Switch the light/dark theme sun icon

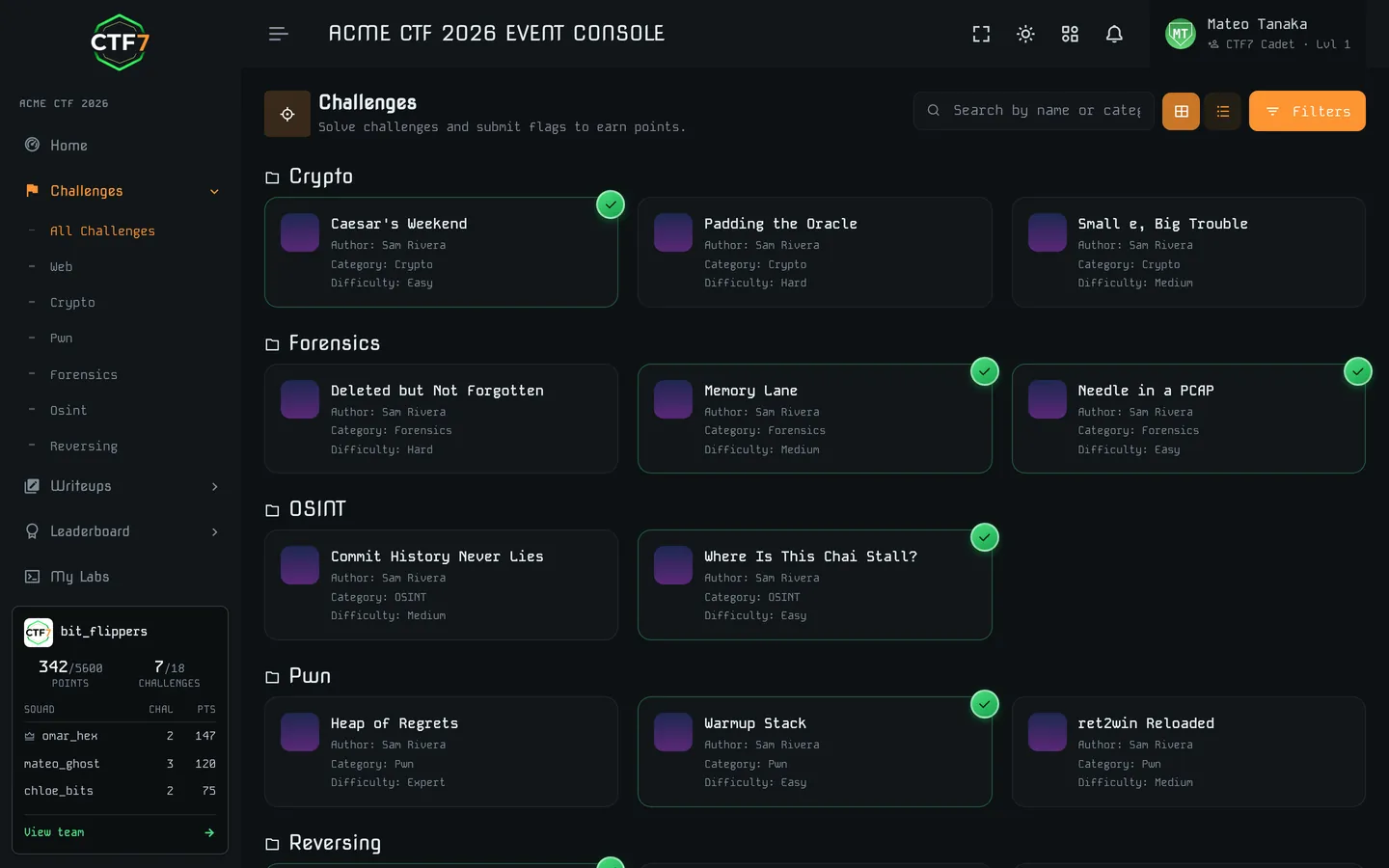point(1025,34)
